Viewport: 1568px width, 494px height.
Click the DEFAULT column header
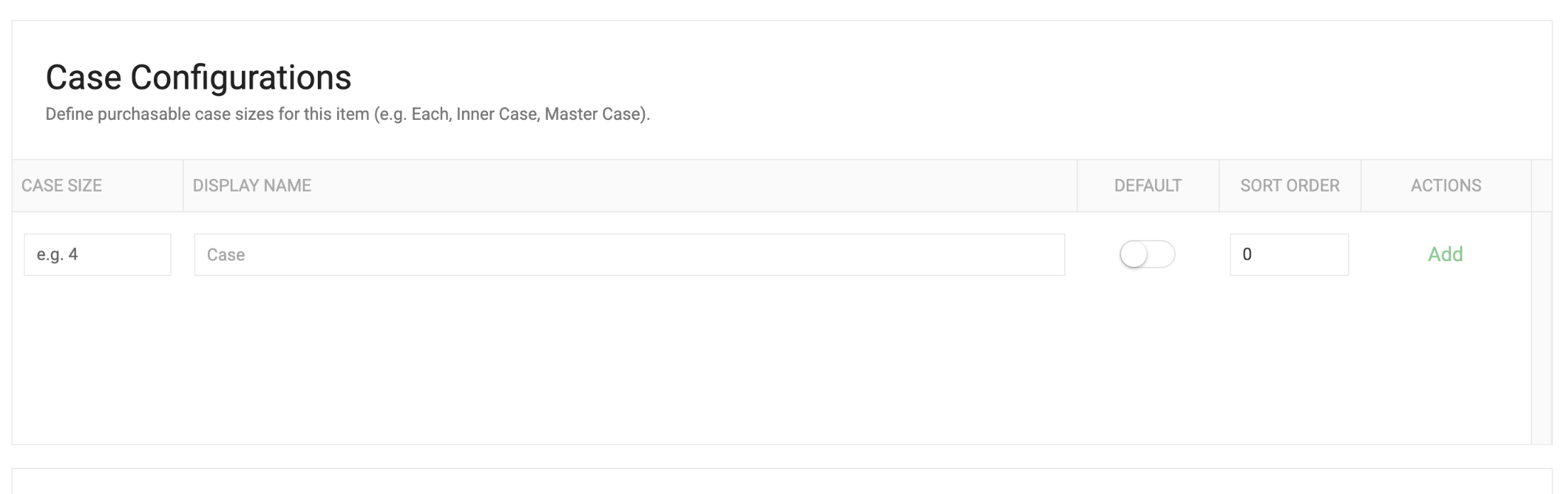tap(1148, 185)
